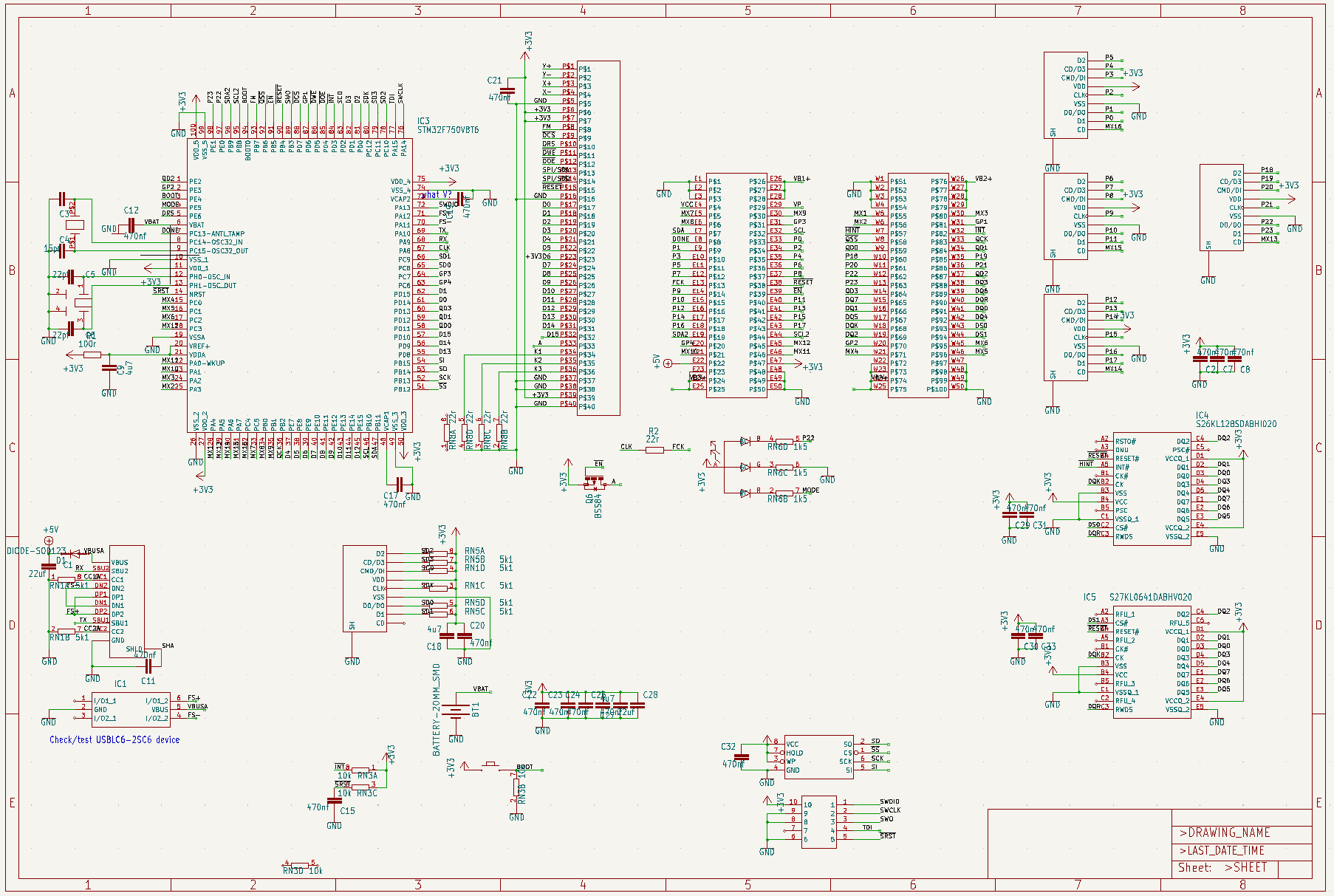The height and width of the screenshot is (896, 1334).
Task: Select the SWO net label on debug header
Action: [x=886, y=818]
